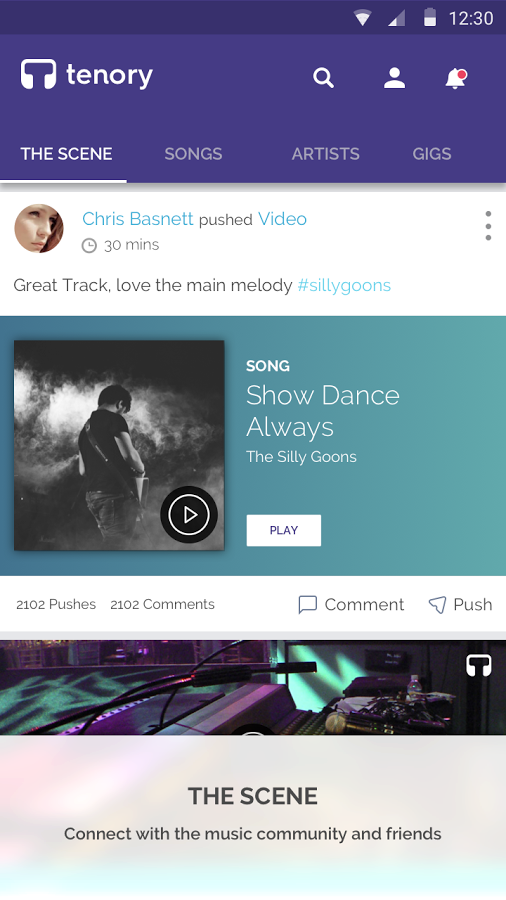
Task: Follow the Video link in the post header
Action: (x=282, y=219)
